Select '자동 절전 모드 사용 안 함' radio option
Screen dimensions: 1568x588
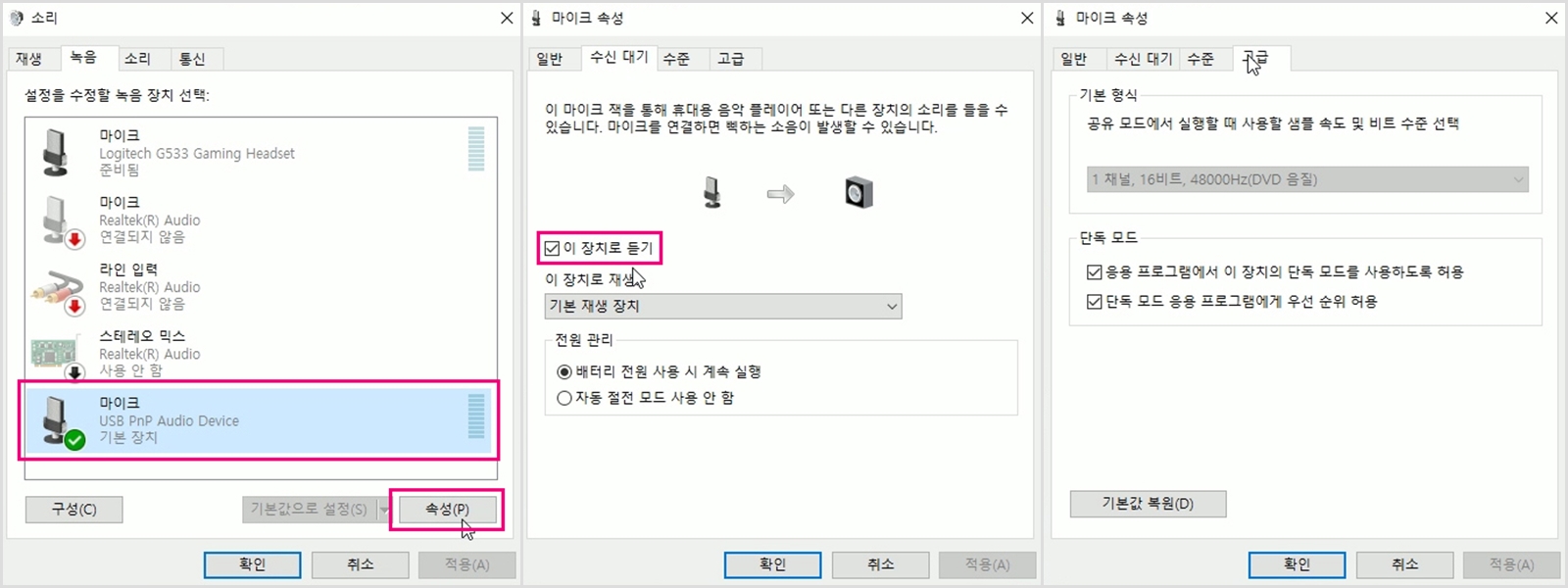pos(563,398)
